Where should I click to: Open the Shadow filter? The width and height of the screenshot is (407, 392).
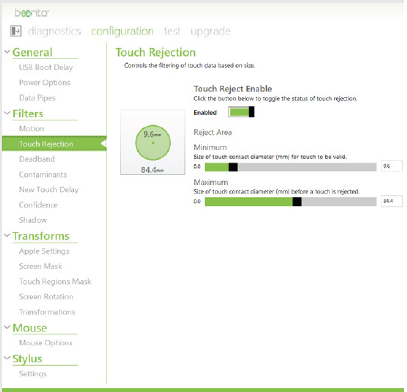tap(33, 220)
